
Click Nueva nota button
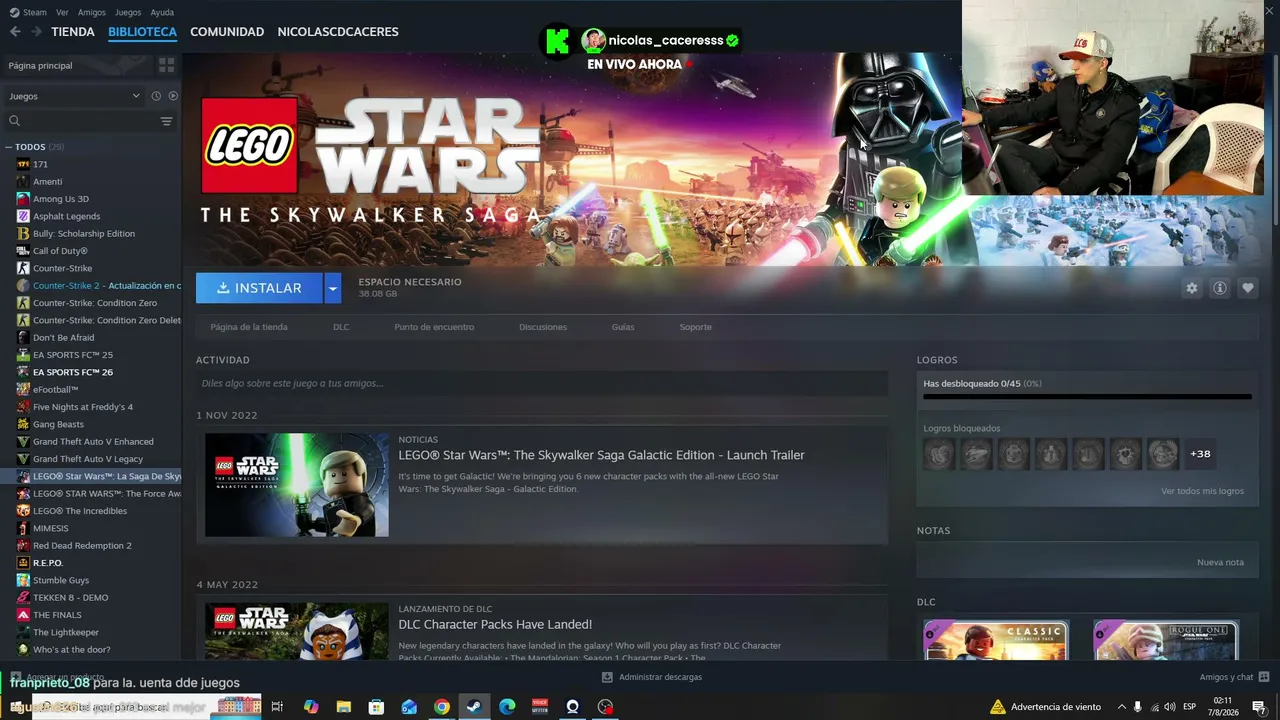(1220, 562)
